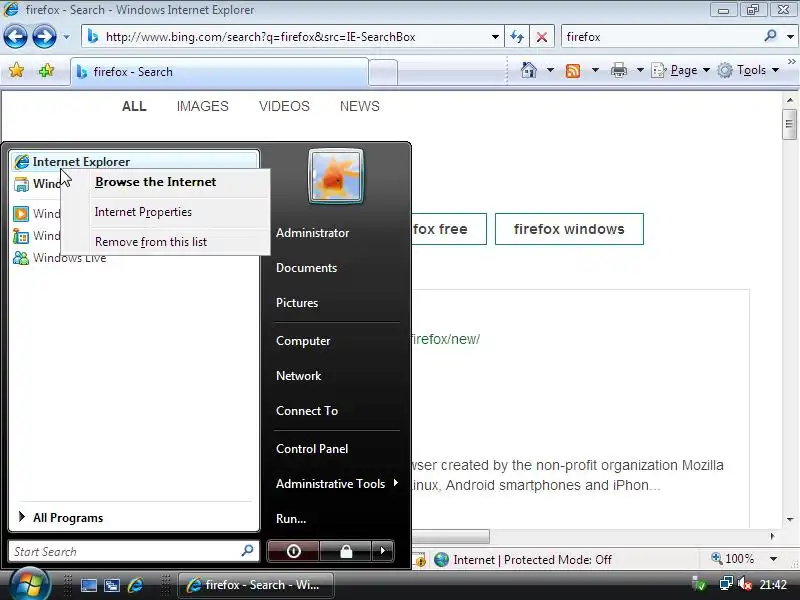Click the IE vertical scrollbar thumb
Screen dimensions: 800x600
pos(789,124)
